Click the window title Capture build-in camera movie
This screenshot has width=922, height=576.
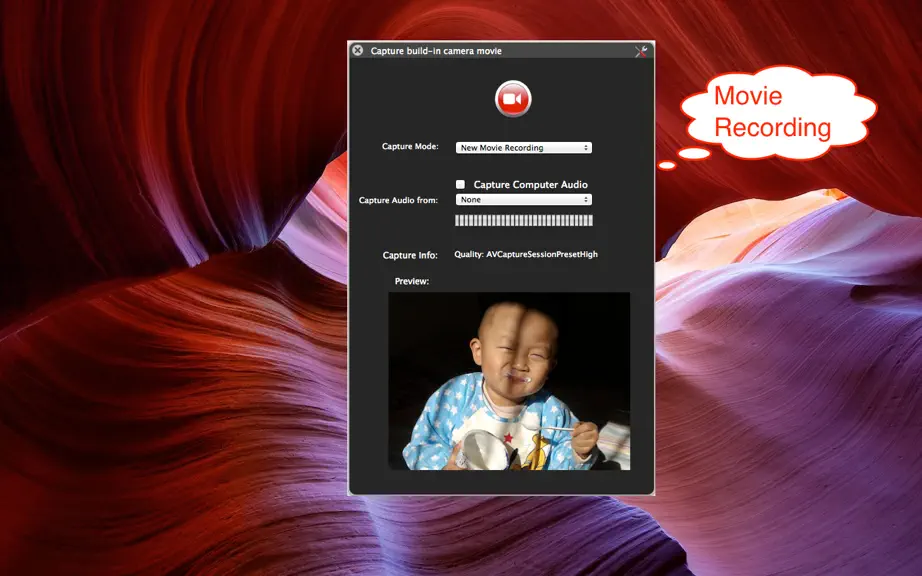click(436, 51)
